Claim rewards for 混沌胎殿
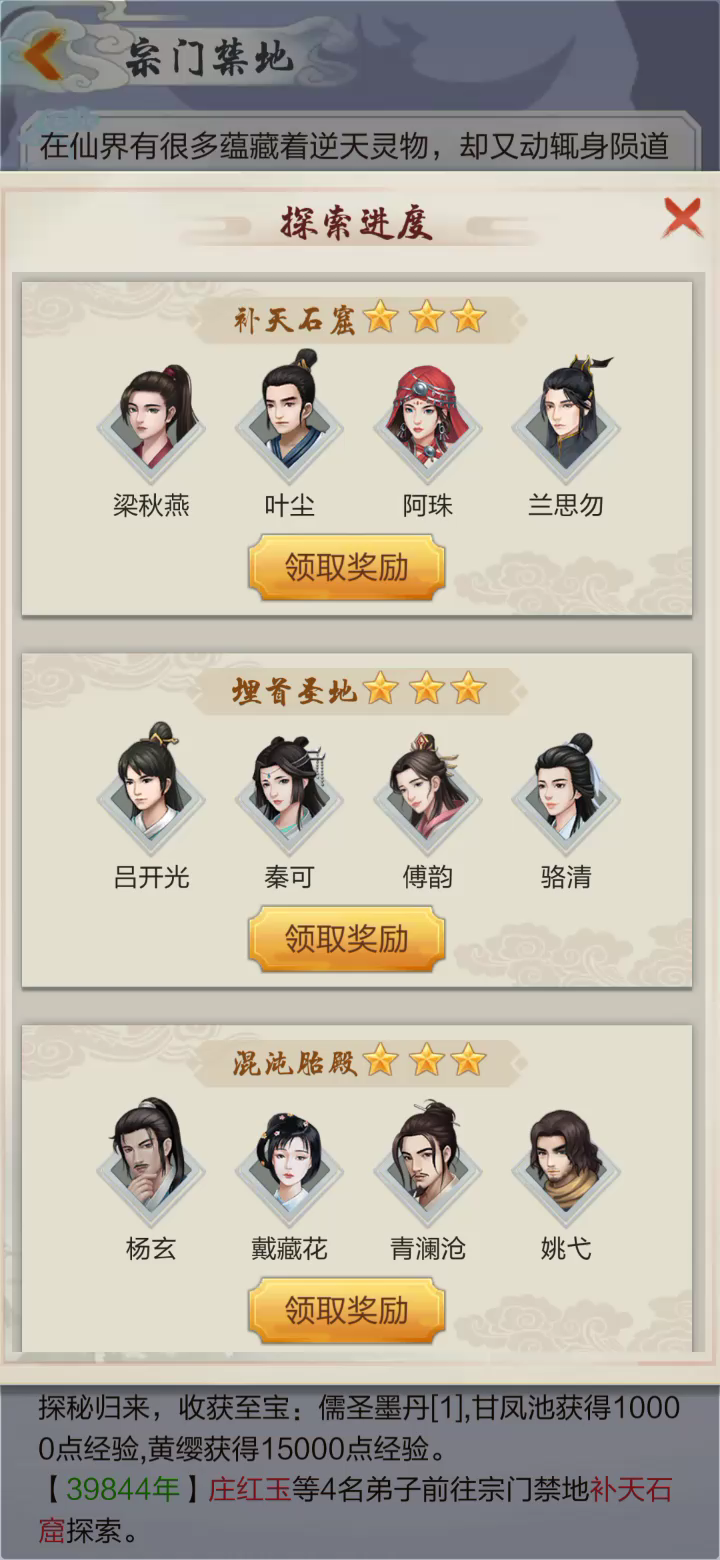This screenshot has width=720, height=1560. click(x=347, y=1311)
